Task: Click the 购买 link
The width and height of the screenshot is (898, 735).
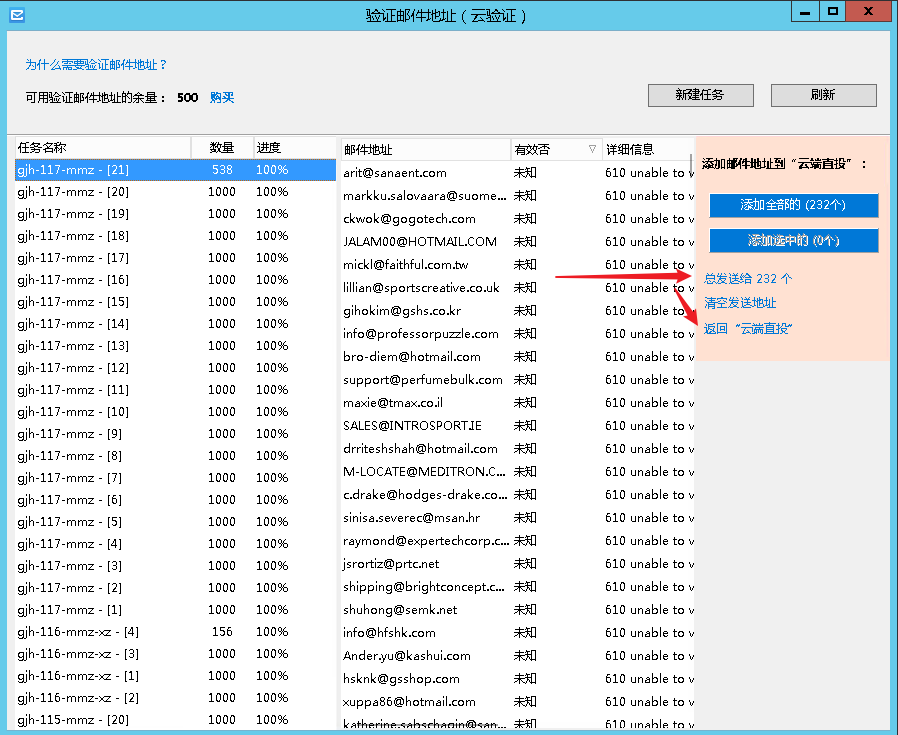Action: (x=222, y=97)
